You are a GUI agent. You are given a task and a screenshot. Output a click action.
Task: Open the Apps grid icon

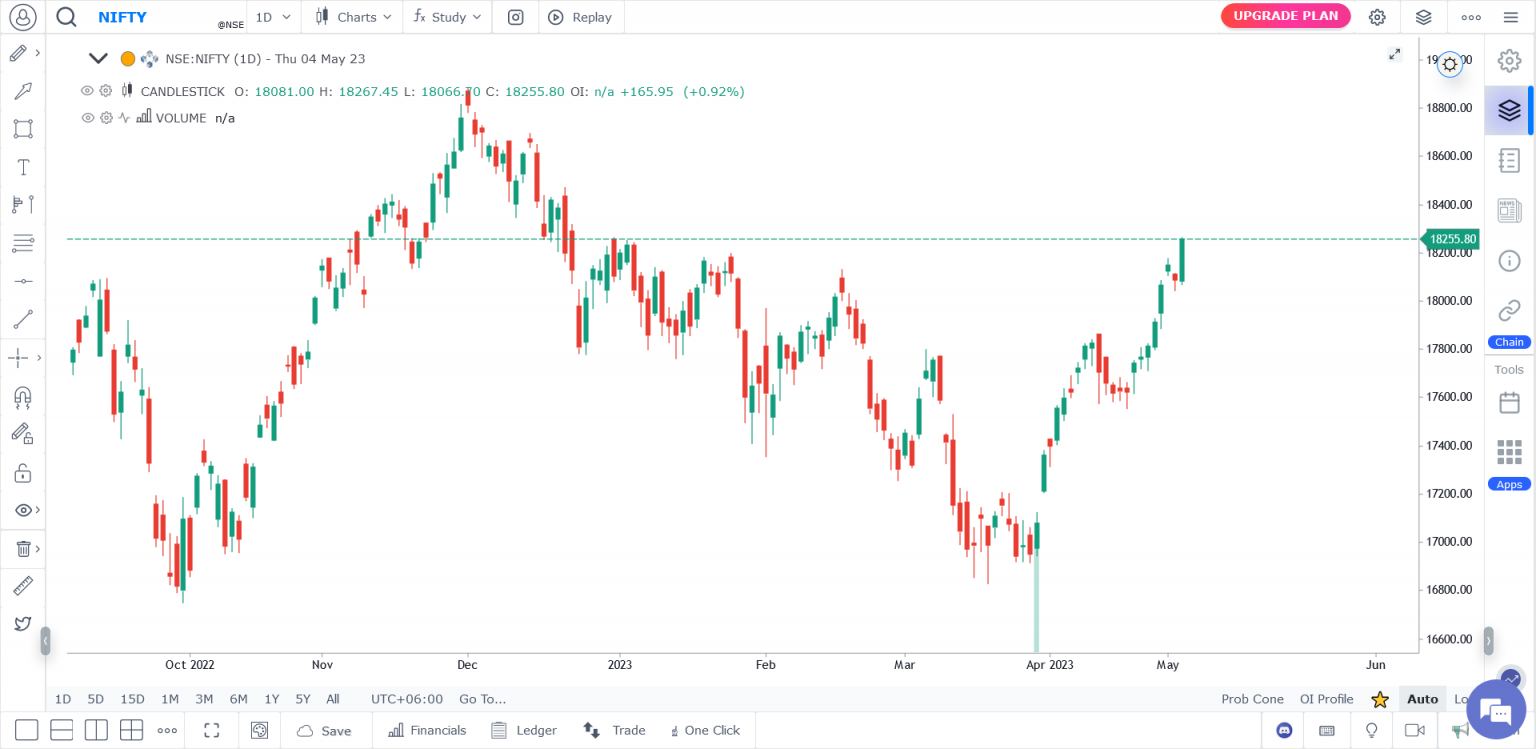point(1509,452)
